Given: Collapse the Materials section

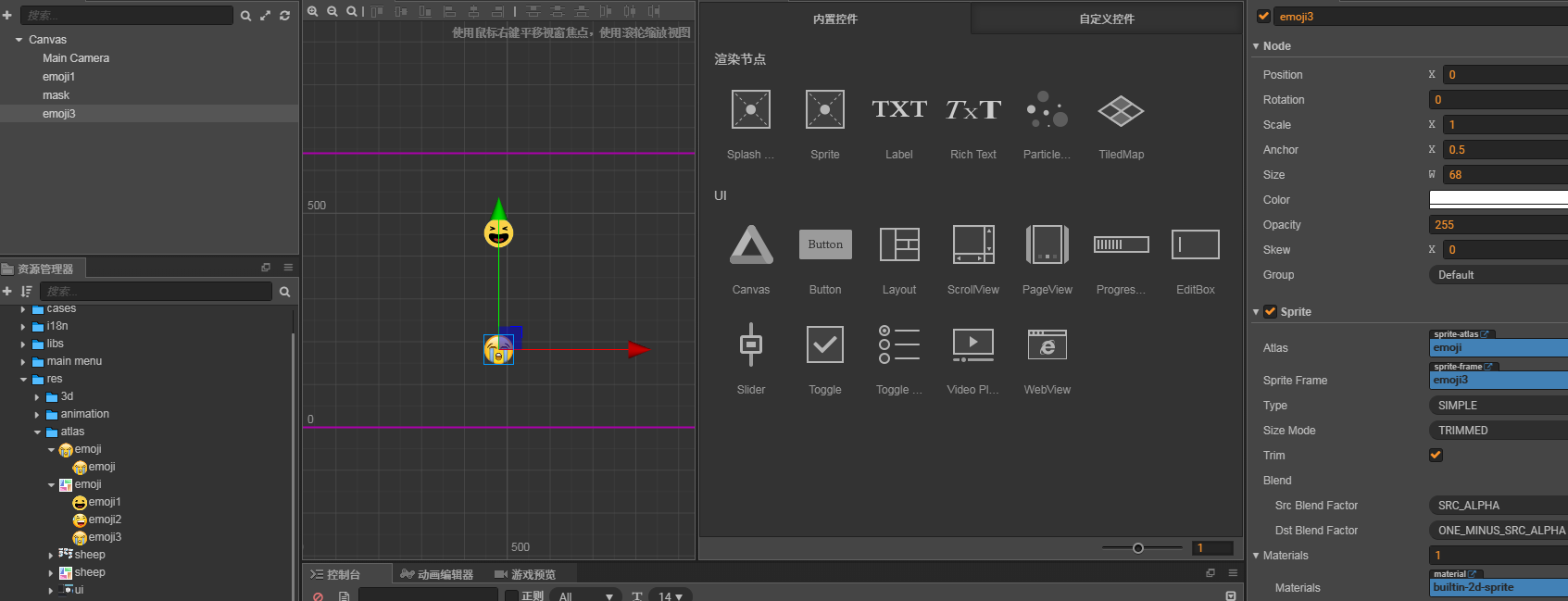Looking at the screenshot, I should (x=1256, y=556).
